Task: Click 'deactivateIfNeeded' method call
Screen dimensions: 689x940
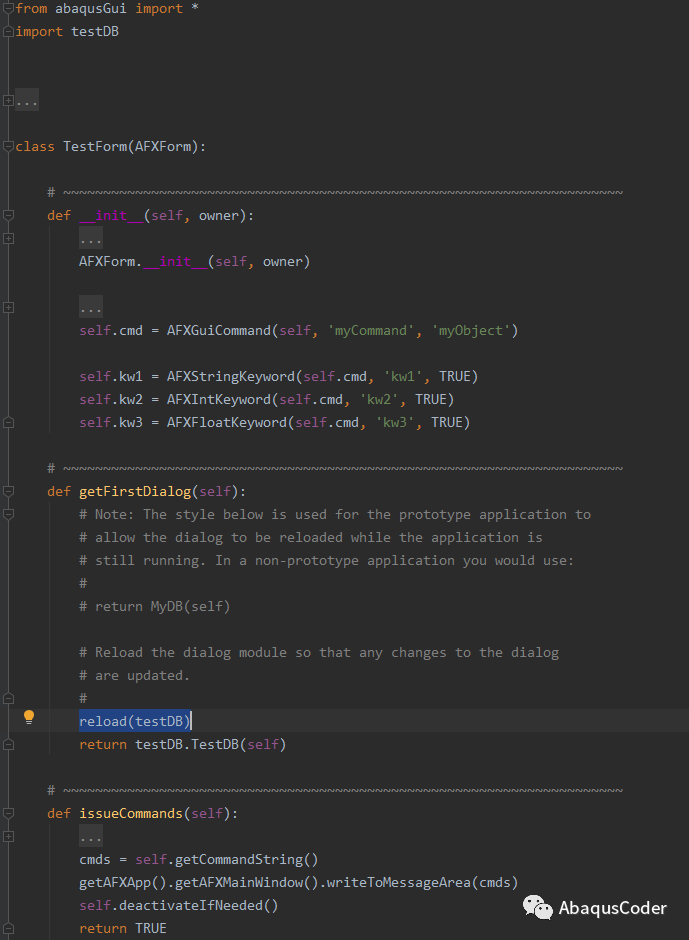Action: click(x=191, y=905)
